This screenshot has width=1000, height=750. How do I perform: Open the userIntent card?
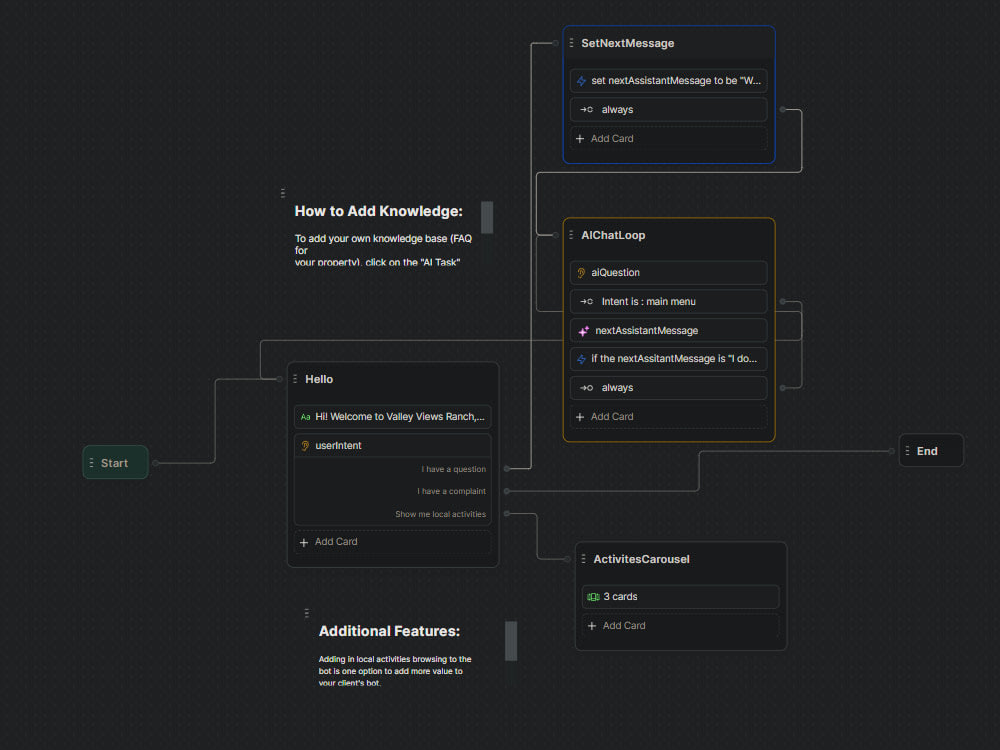[x=392, y=446]
